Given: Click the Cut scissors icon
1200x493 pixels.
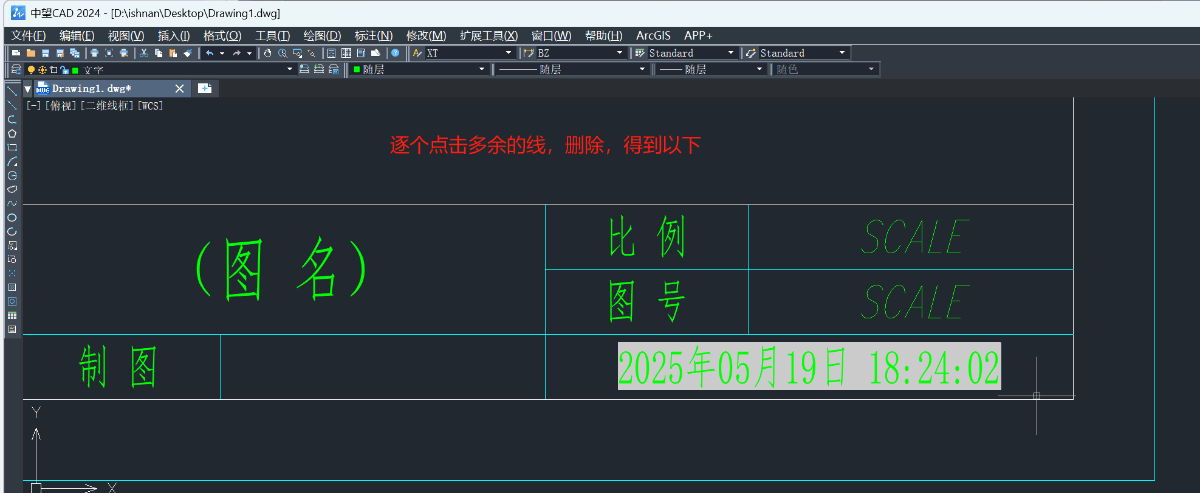Looking at the screenshot, I should point(144,53).
